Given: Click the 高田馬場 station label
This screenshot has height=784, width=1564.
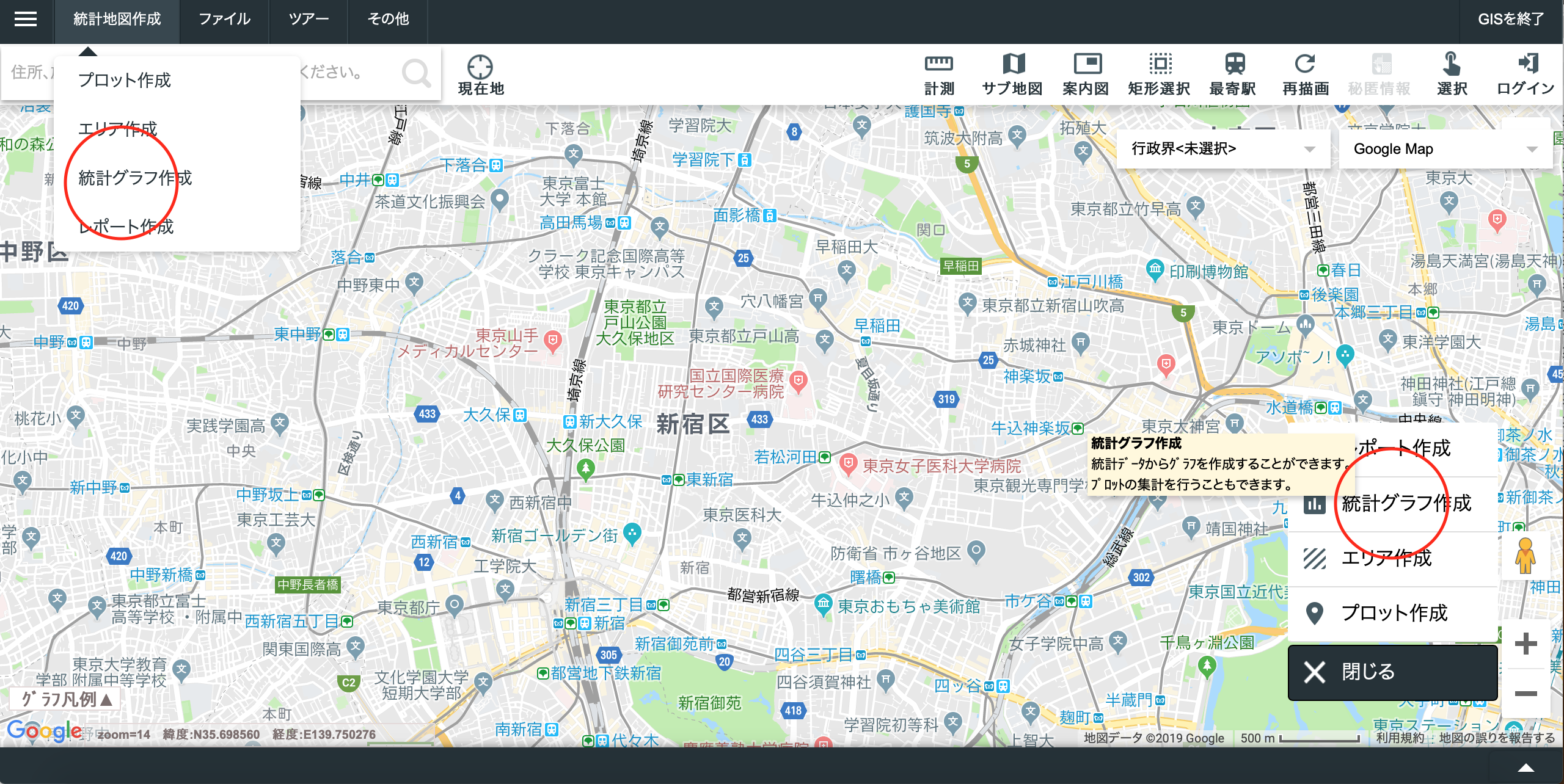Looking at the screenshot, I should pyautogui.click(x=571, y=223).
